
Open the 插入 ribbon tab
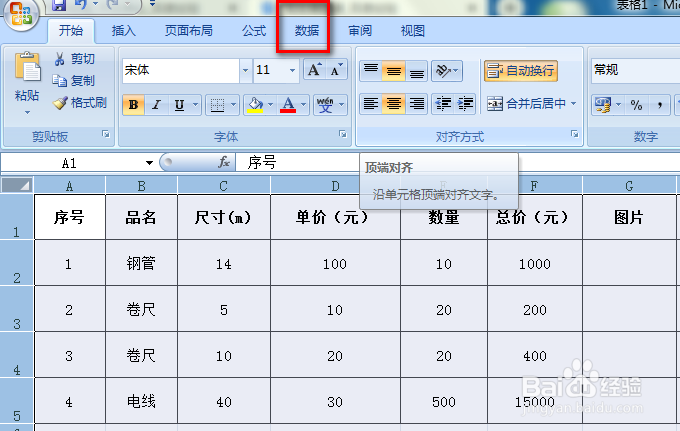[124, 30]
